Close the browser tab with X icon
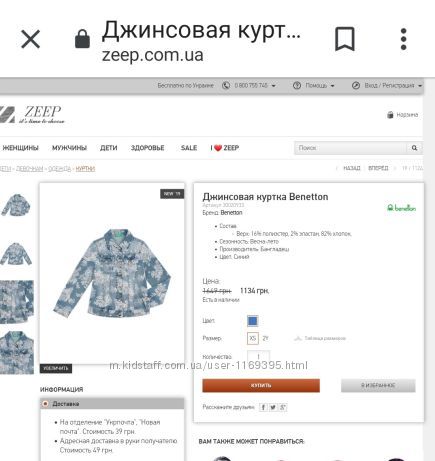Viewport: 435px width, 461px height. coord(30,39)
